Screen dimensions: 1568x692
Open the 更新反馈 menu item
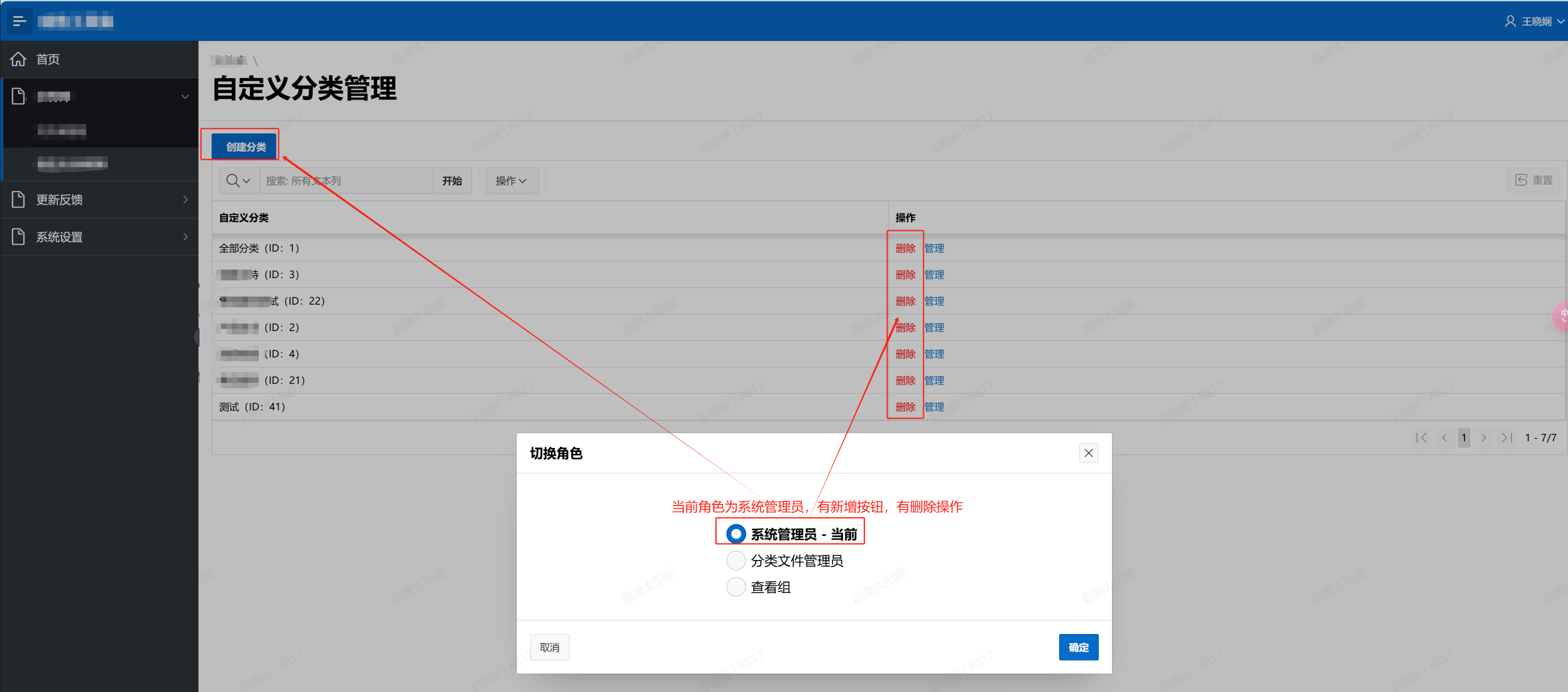coord(59,200)
